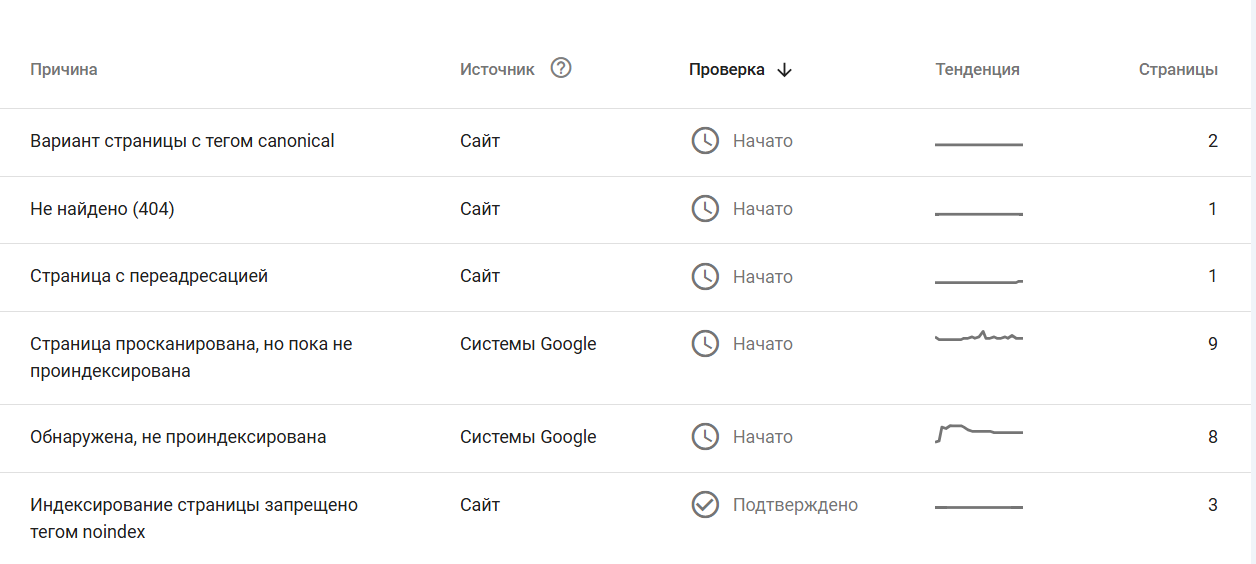The height and width of the screenshot is (564, 1256).
Task: Click clock icon in Обнаружена, не проиндексирована row
Action: [705, 437]
